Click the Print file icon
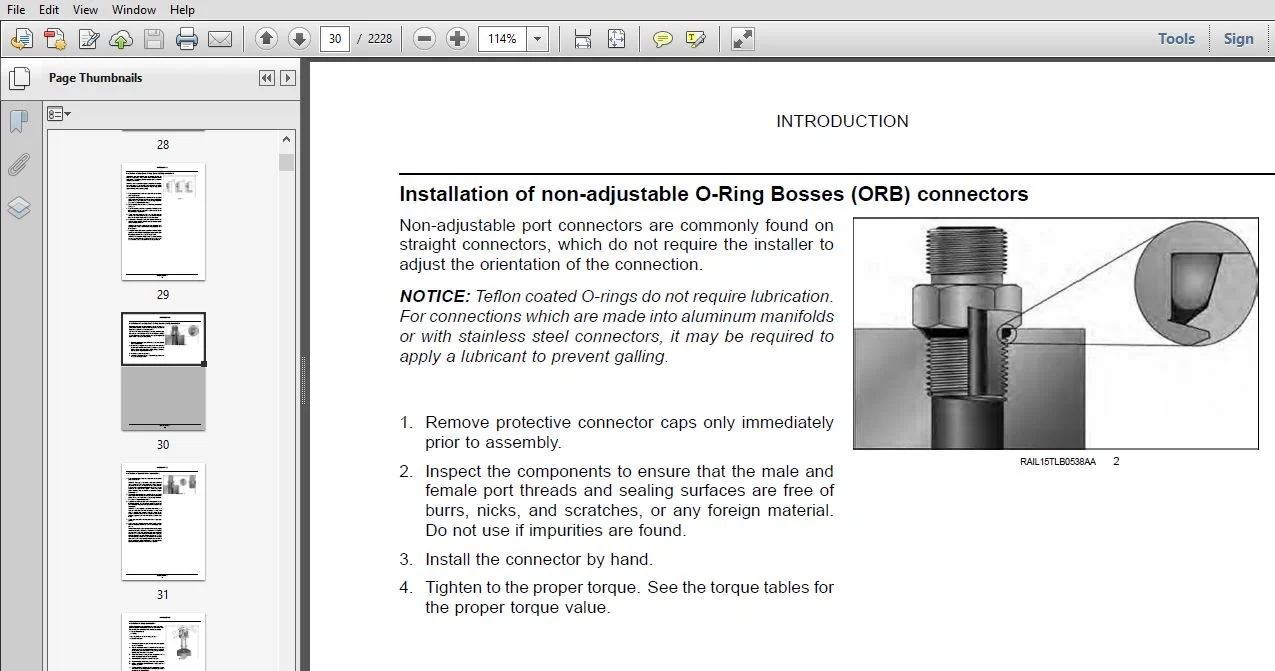1275x671 pixels. pyautogui.click(x=186, y=39)
